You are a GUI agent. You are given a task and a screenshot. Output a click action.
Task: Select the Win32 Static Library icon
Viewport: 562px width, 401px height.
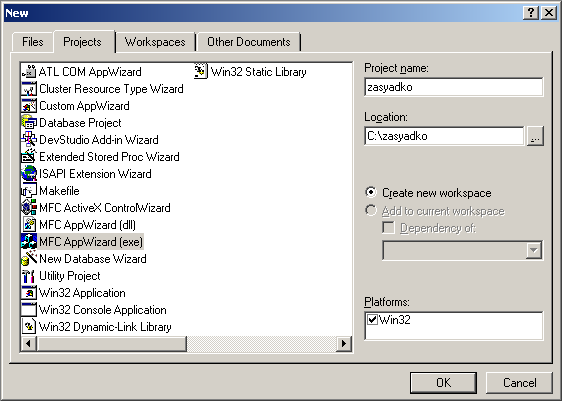[x=201, y=72]
